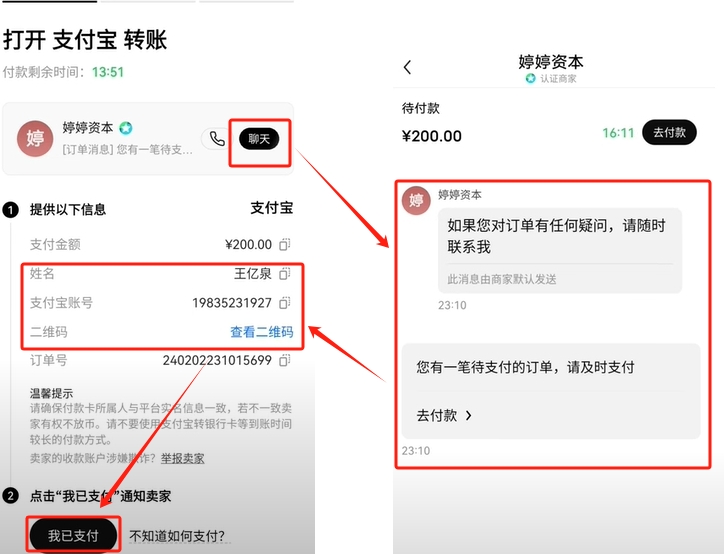Tap the verified badge next to 婷婷资本 name
This screenshot has height=554, width=725.
(x=126, y=128)
